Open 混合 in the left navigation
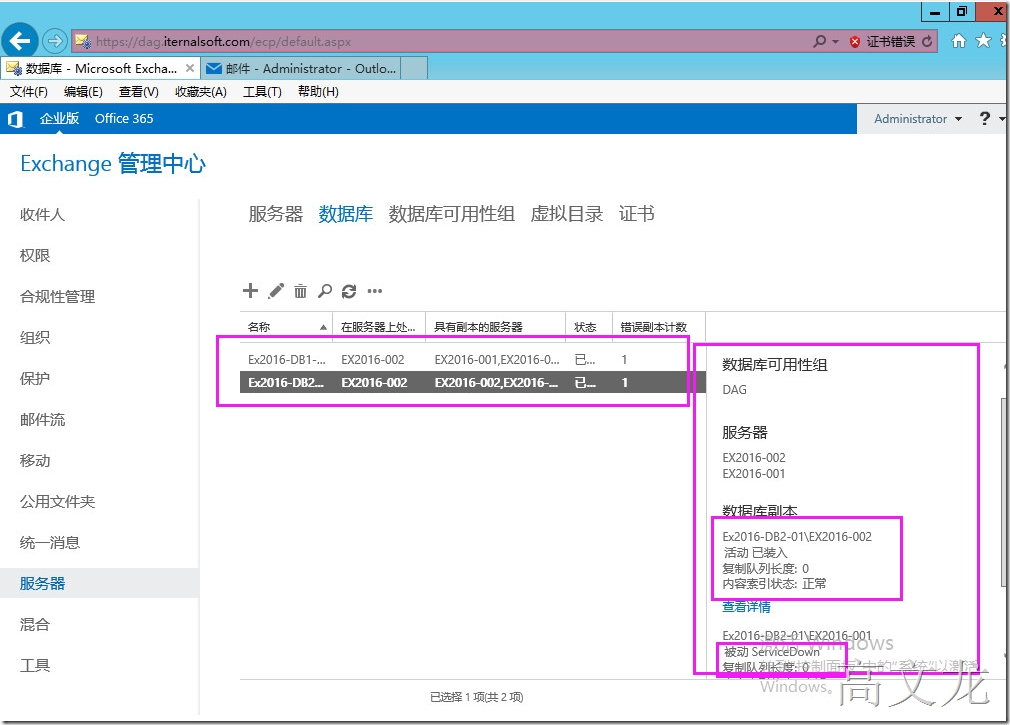This screenshot has height=725, width=1010. (x=35, y=625)
